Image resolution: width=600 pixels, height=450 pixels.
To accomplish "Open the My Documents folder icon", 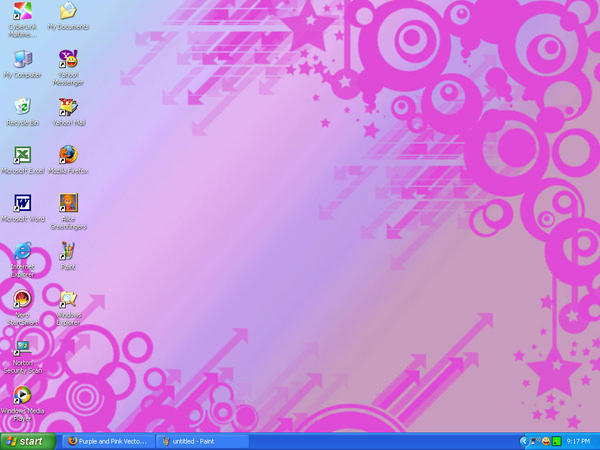I will (68, 11).
